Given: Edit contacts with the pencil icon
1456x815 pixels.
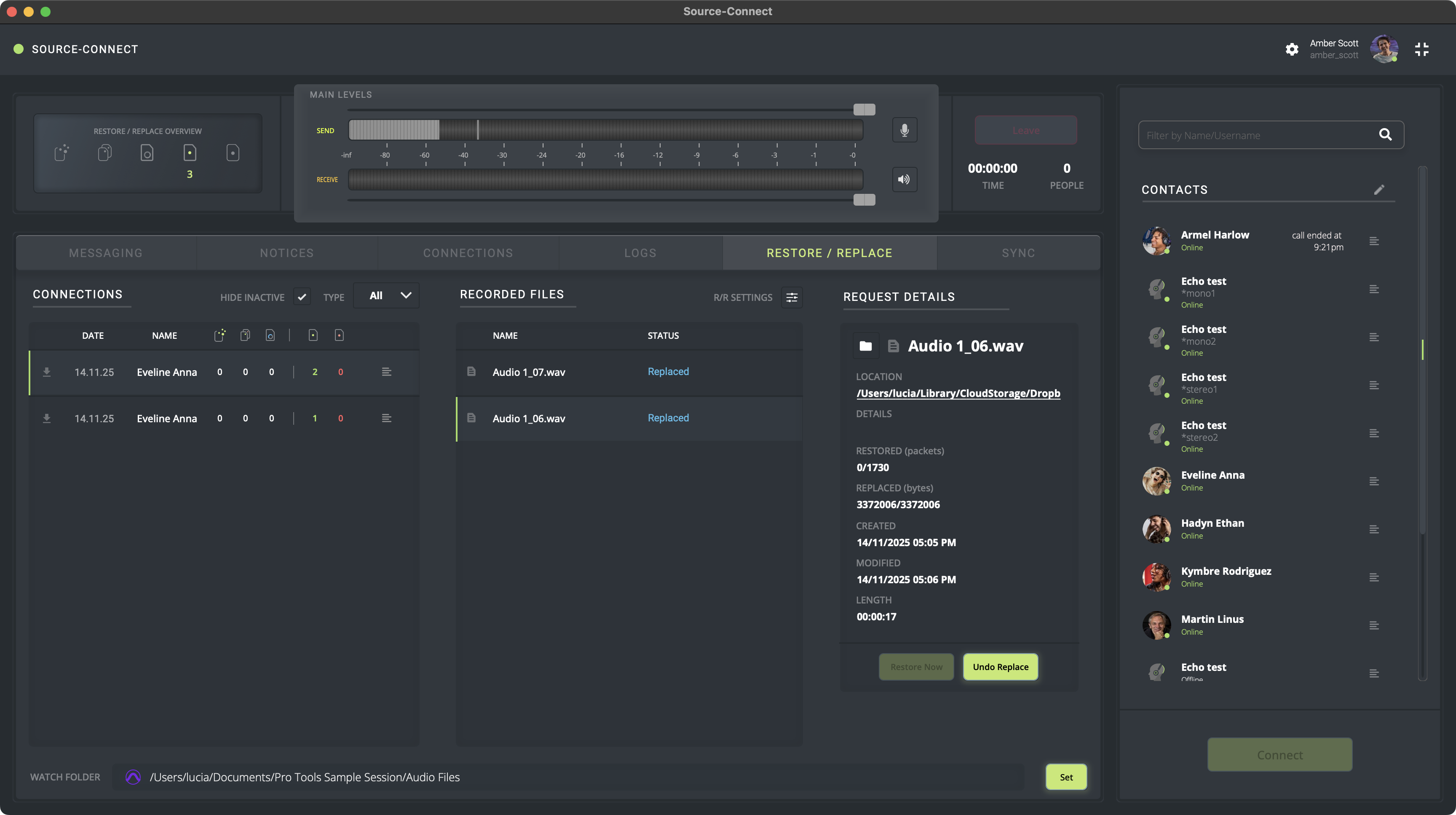Looking at the screenshot, I should (x=1379, y=190).
